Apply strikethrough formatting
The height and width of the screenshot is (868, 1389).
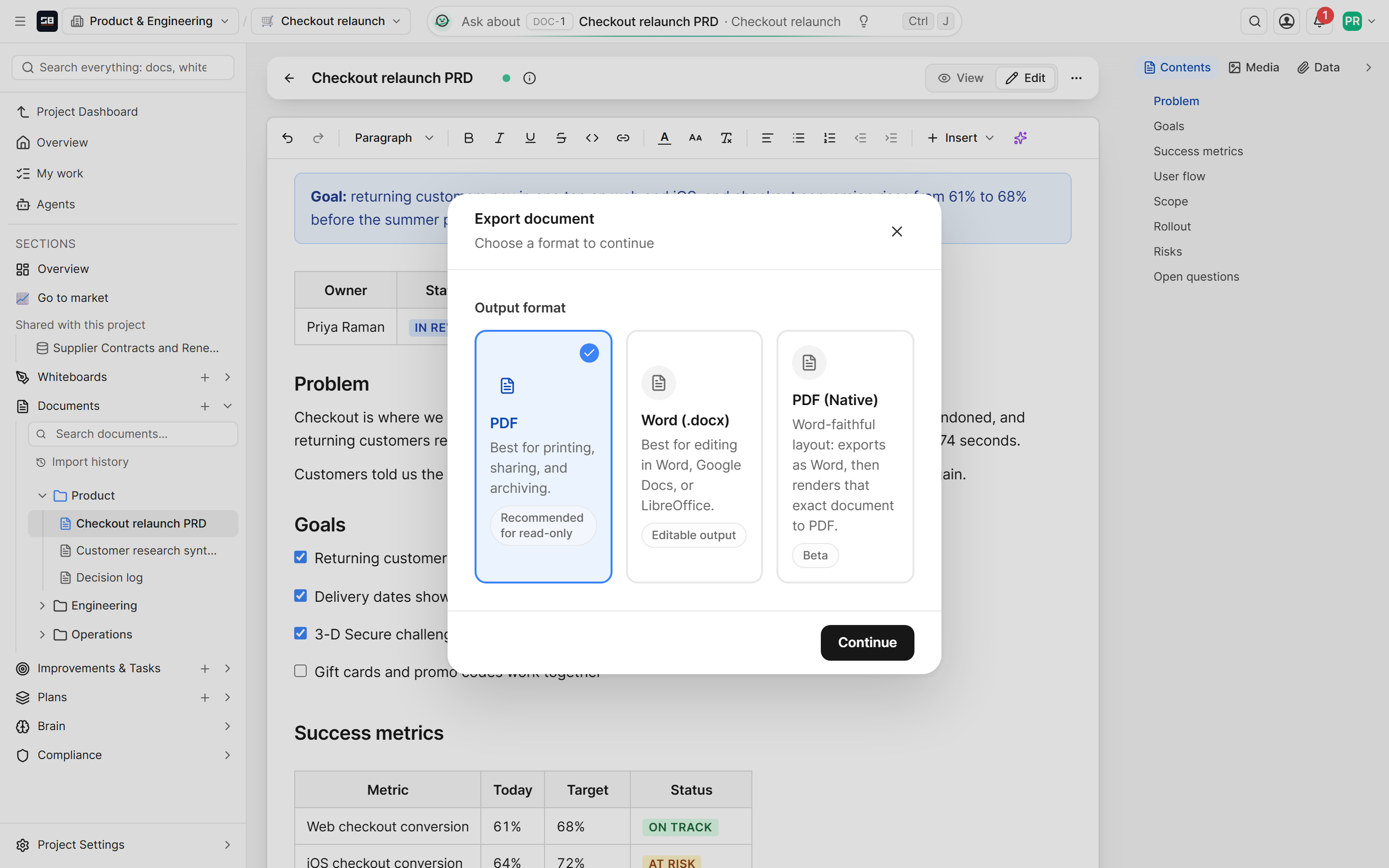tap(561, 138)
